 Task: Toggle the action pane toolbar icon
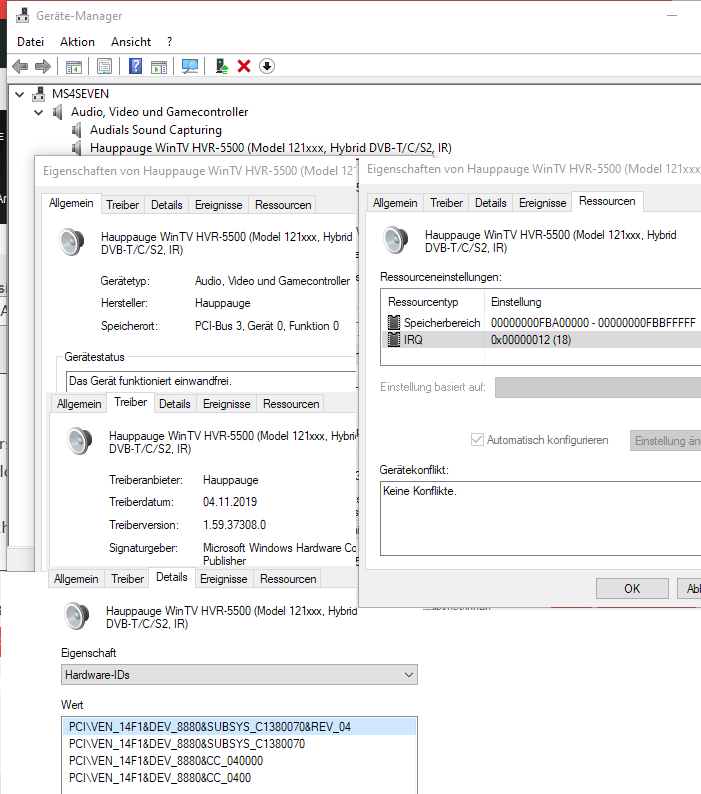[x=159, y=66]
